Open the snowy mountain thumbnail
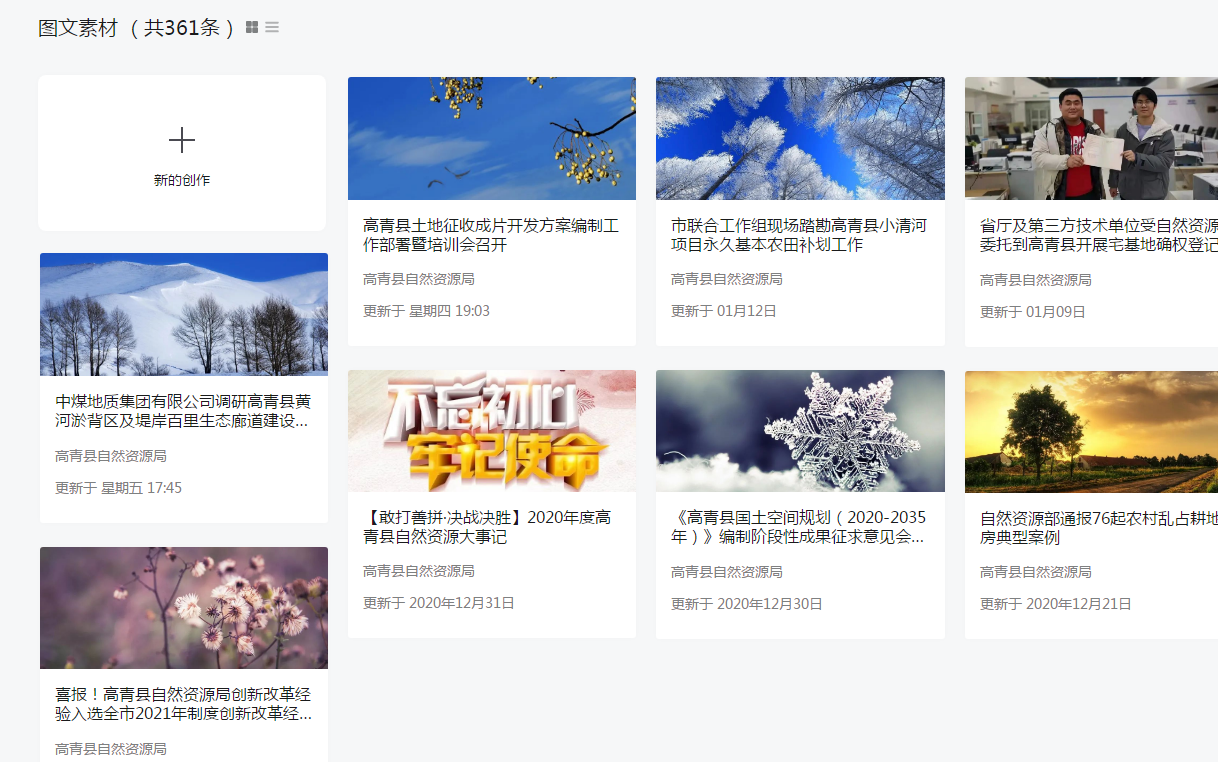The height and width of the screenshot is (762, 1218). coord(184,314)
